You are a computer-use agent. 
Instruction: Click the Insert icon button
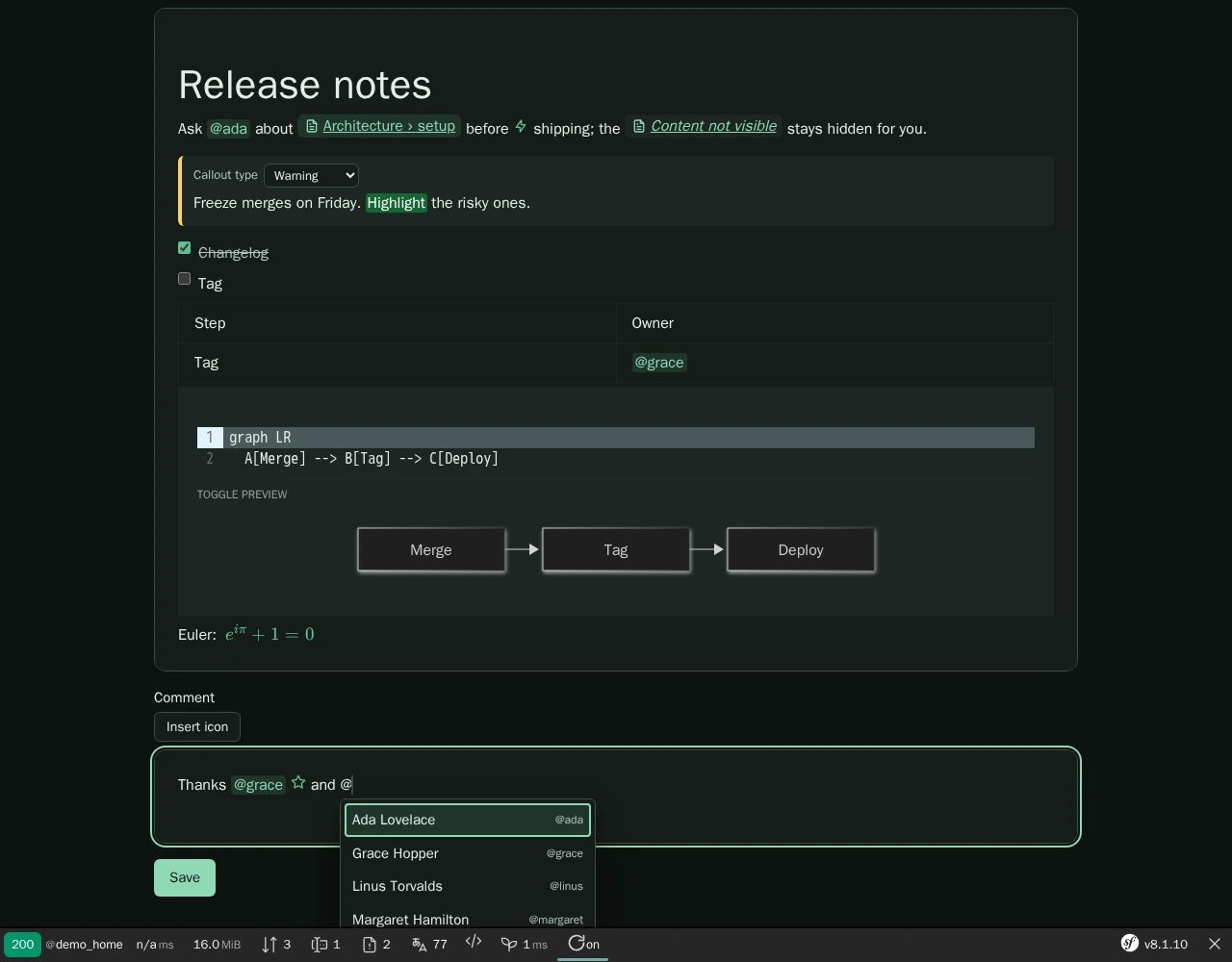(197, 727)
